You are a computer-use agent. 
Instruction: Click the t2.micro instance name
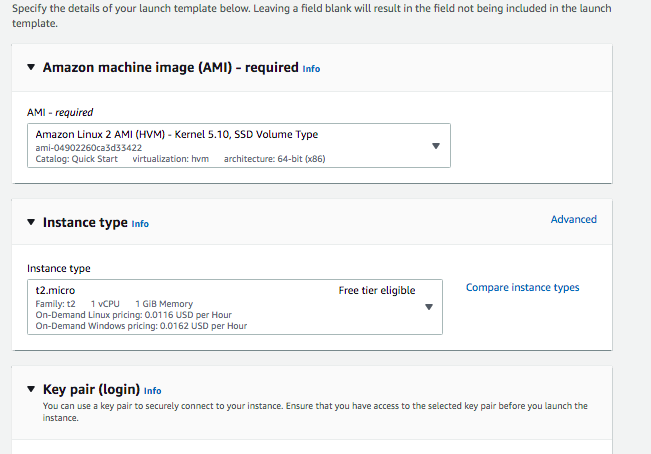click(x=55, y=291)
